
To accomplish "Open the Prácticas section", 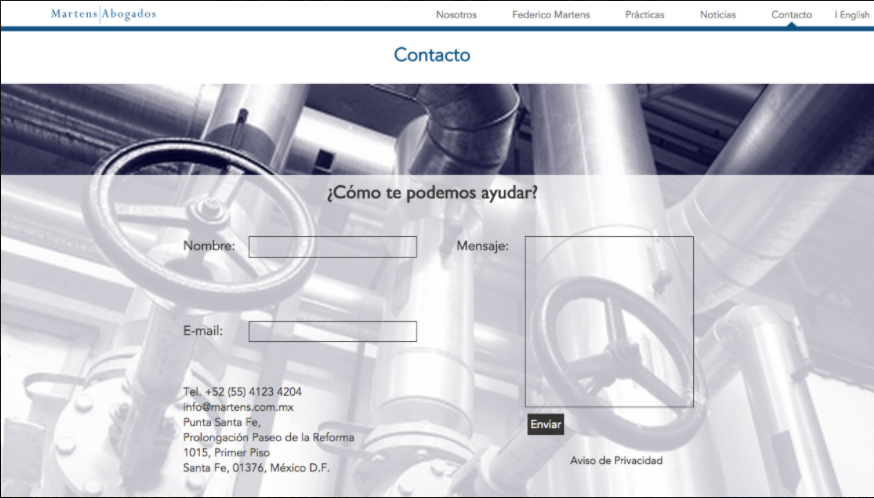I will tap(645, 15).
